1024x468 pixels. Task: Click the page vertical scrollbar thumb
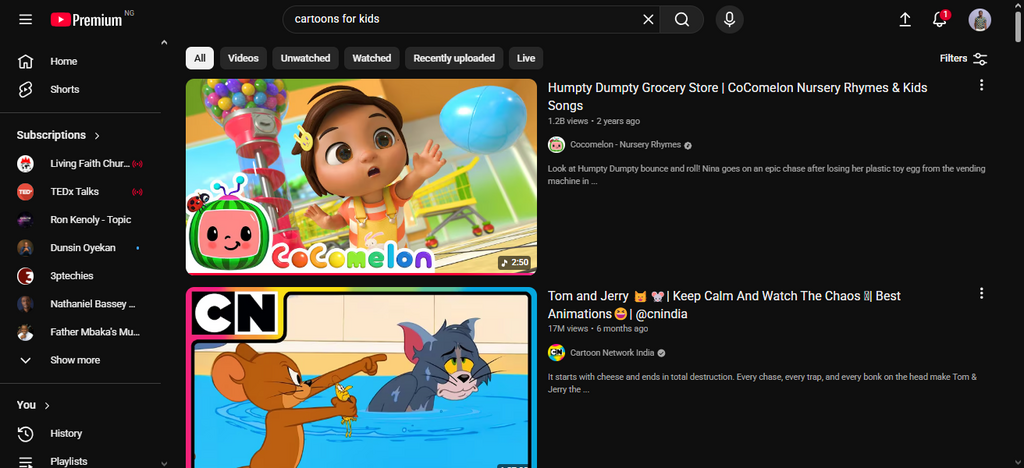coord(1017,25)
